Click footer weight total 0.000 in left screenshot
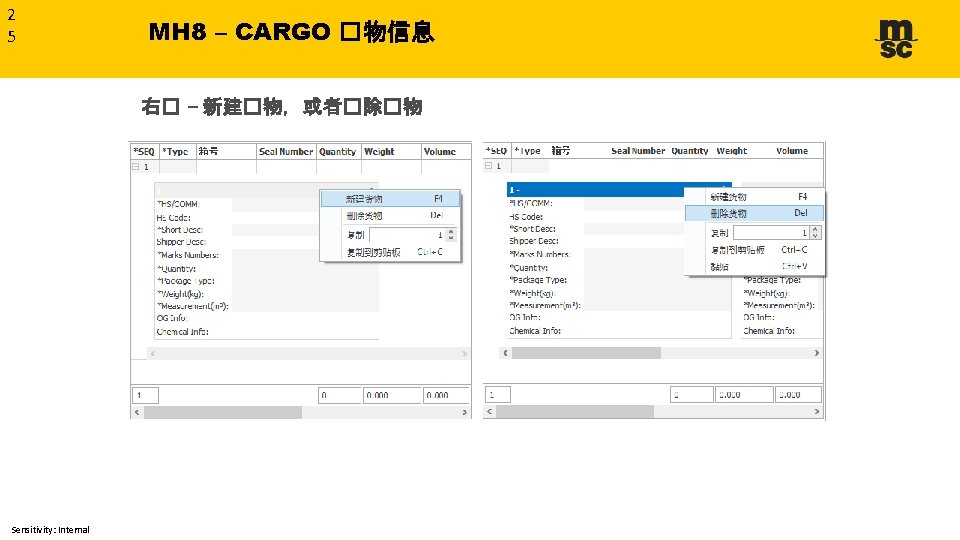960x540 pixels. point(392,396)
